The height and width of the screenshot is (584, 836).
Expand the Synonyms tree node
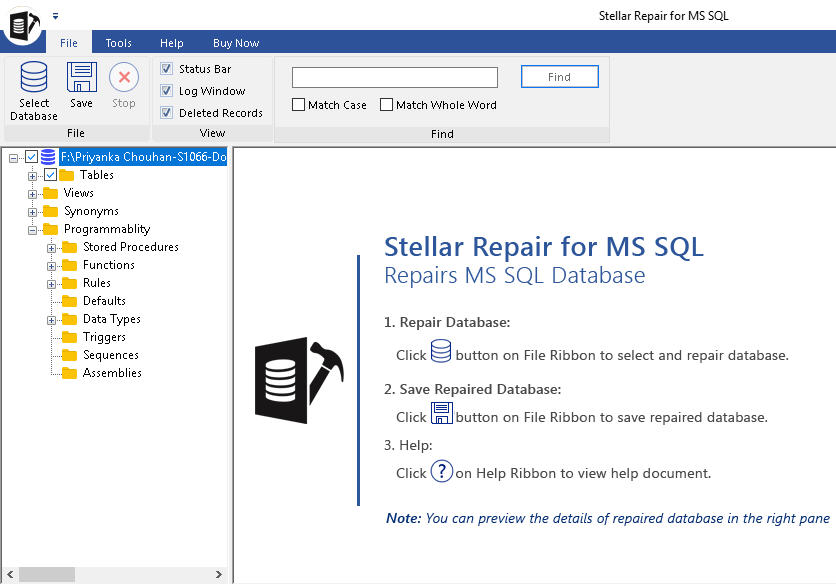pos(33,212)
